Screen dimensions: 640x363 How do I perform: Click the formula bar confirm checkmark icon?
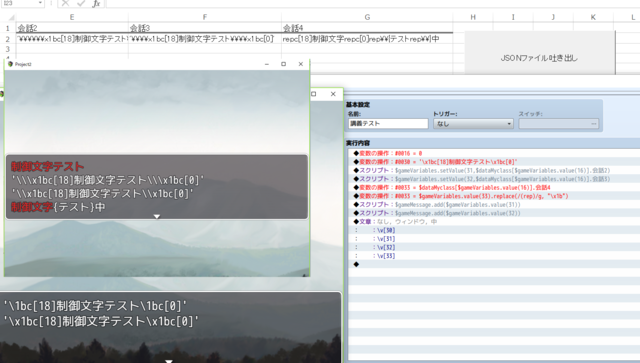[81, 3]
